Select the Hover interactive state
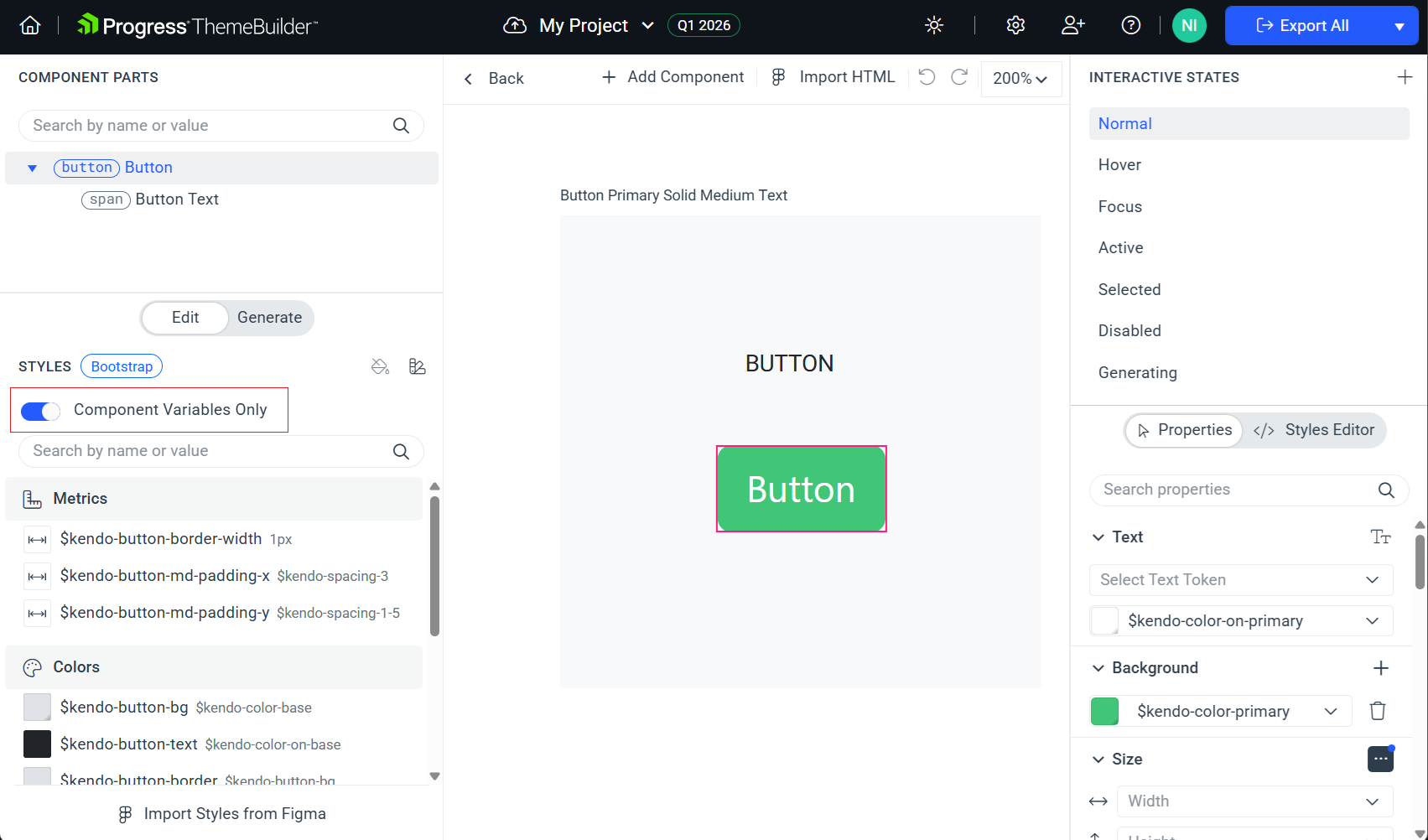The image size is (1428, 840). (x=1119, y=165)
